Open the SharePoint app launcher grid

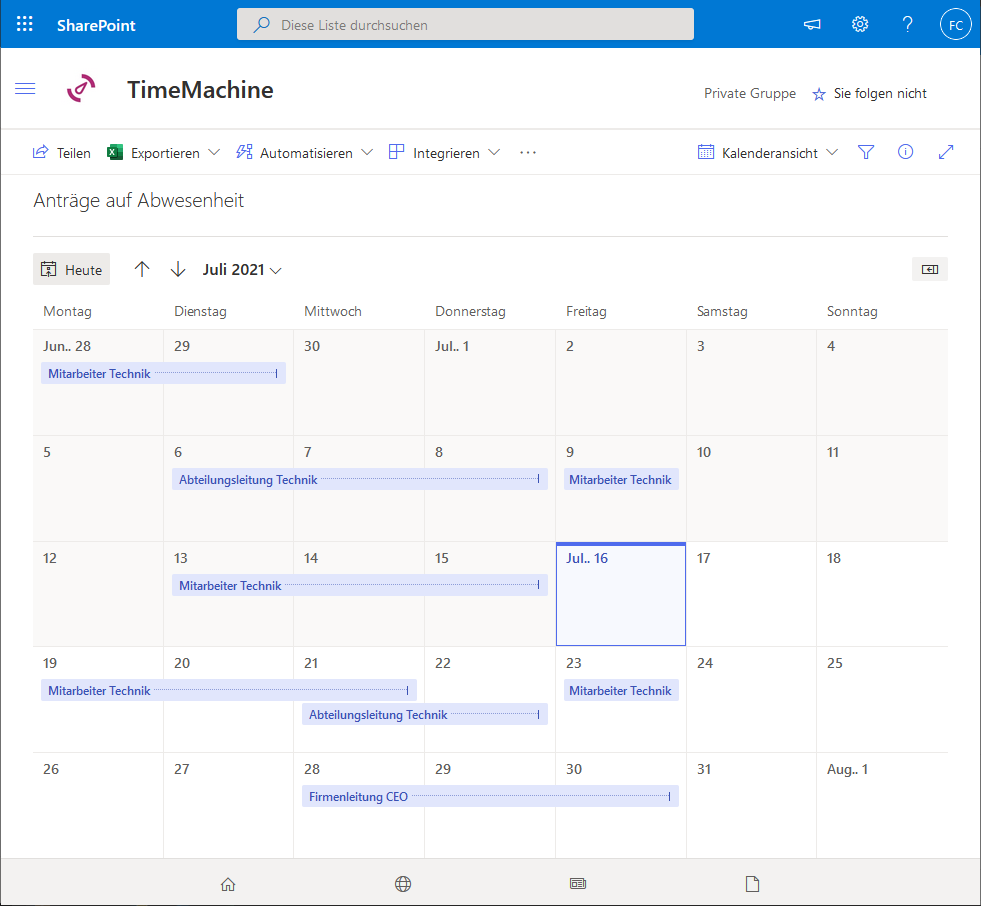(25, 24)
